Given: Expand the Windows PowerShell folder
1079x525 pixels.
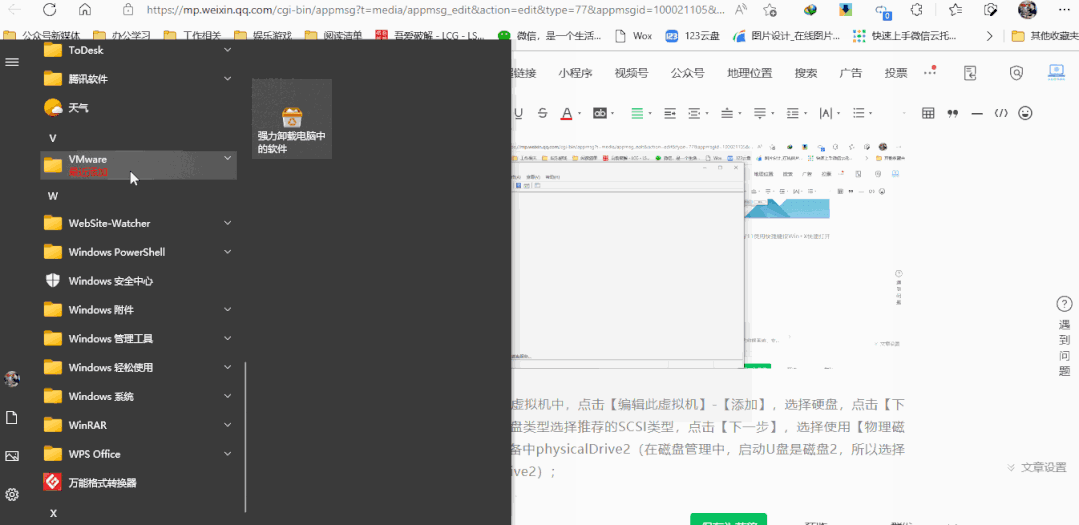Looking at the screenshot, I should (138, 252).
